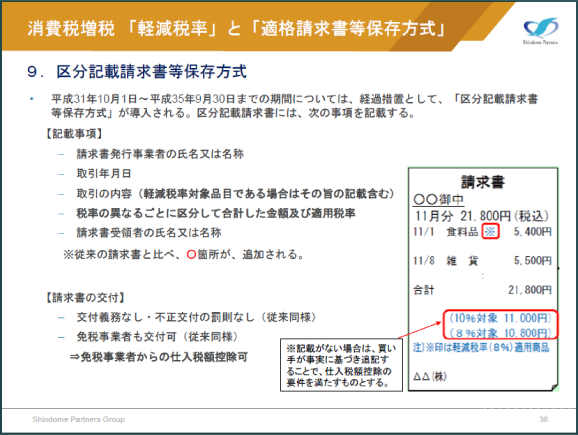The width and height of the screenshot is (578, 435).
Task: Click the red-boxed ※ mark beside 食料品
Action: 490,232
